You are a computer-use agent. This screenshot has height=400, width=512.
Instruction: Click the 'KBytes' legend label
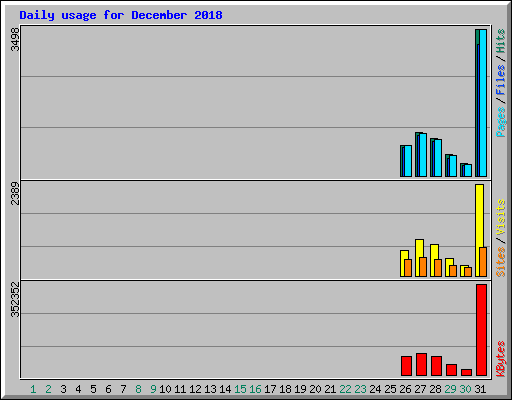500,359
